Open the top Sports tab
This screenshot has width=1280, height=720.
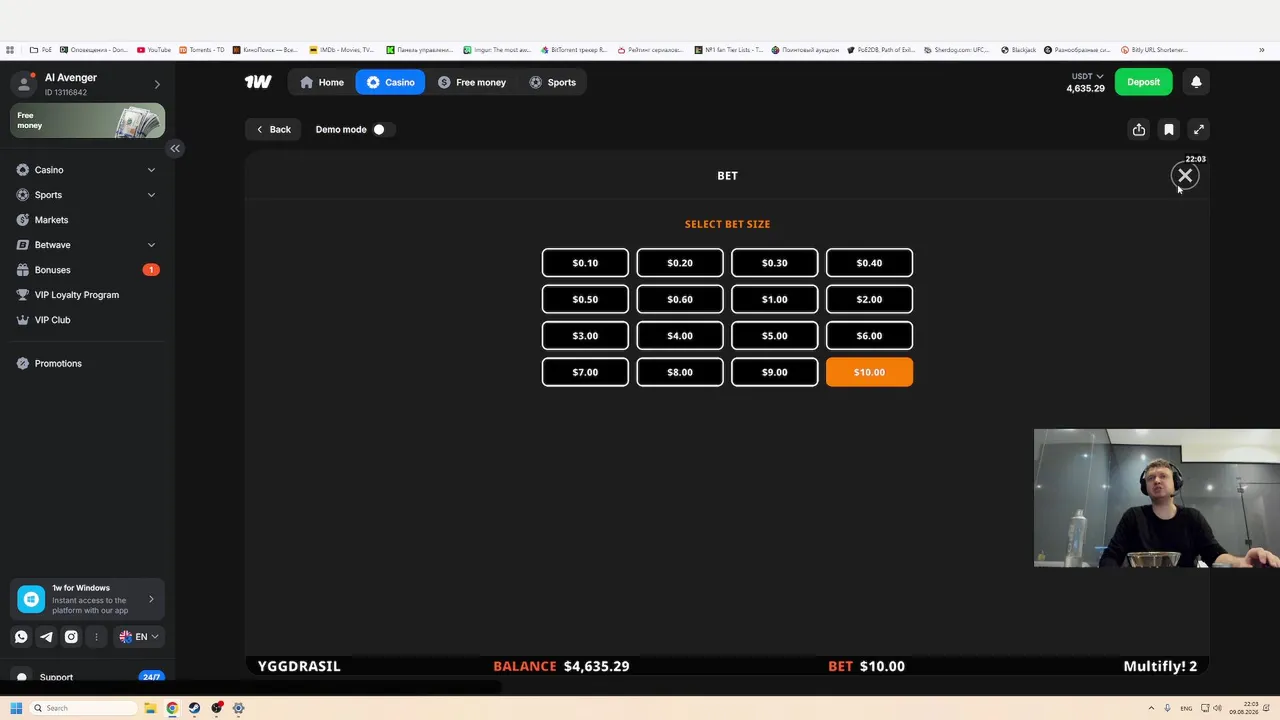[x=552, y=82]
